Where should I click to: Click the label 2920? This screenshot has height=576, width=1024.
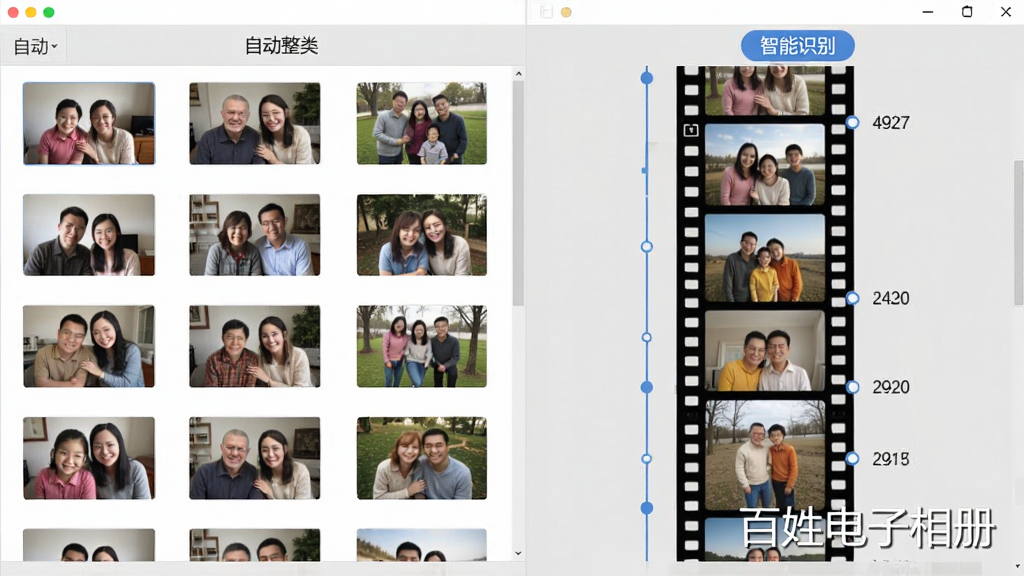pyautogui.click(x=891, y=387)
